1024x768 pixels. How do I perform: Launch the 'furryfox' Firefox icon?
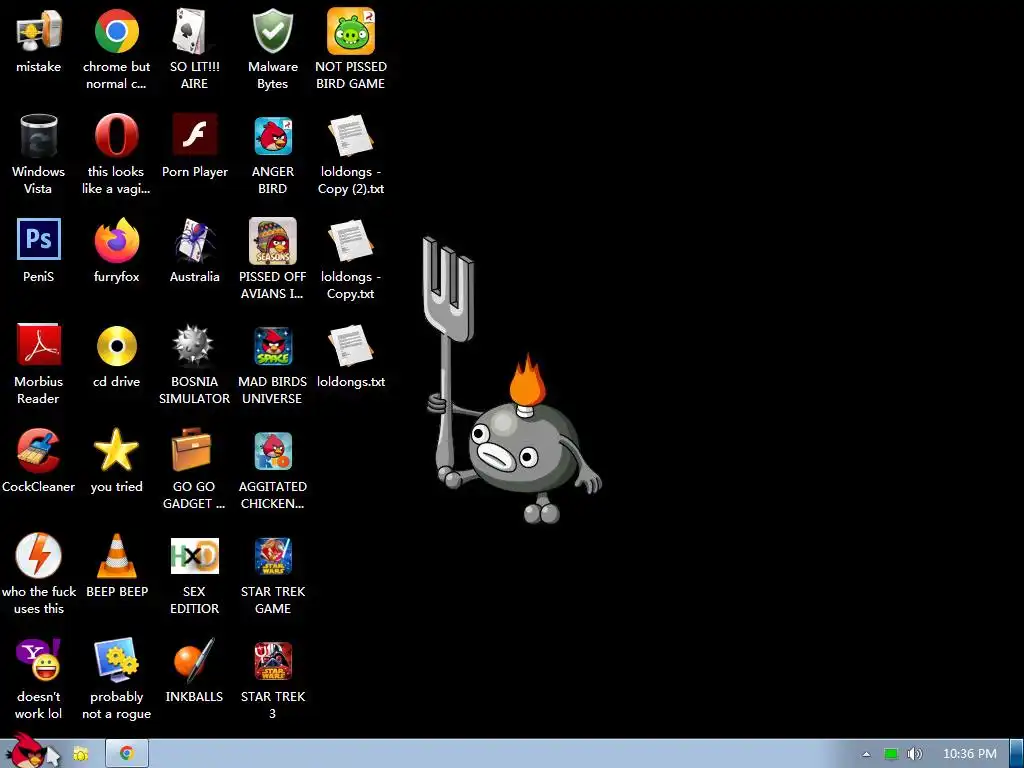pos(116,240)
